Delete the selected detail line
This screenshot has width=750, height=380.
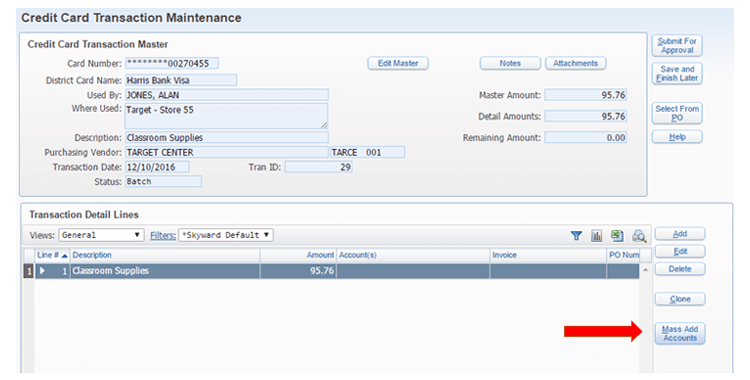point(680,269)
